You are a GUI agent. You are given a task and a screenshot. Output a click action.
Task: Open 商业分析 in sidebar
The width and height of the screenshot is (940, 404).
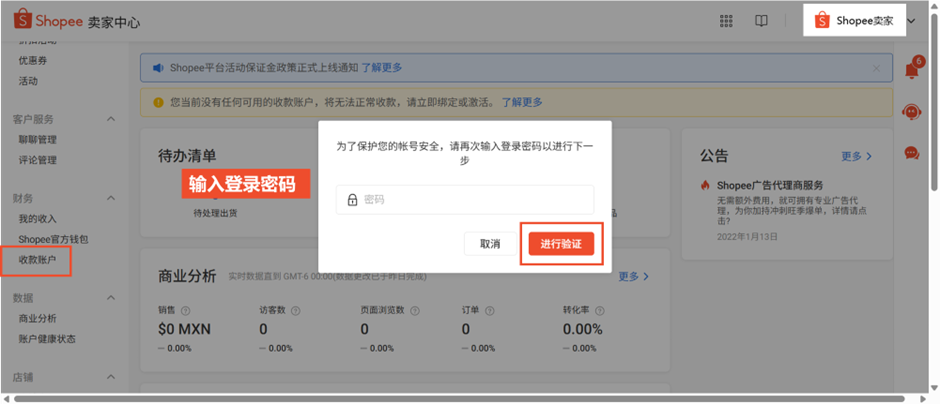pyautogui.click(x=38, y=318)
